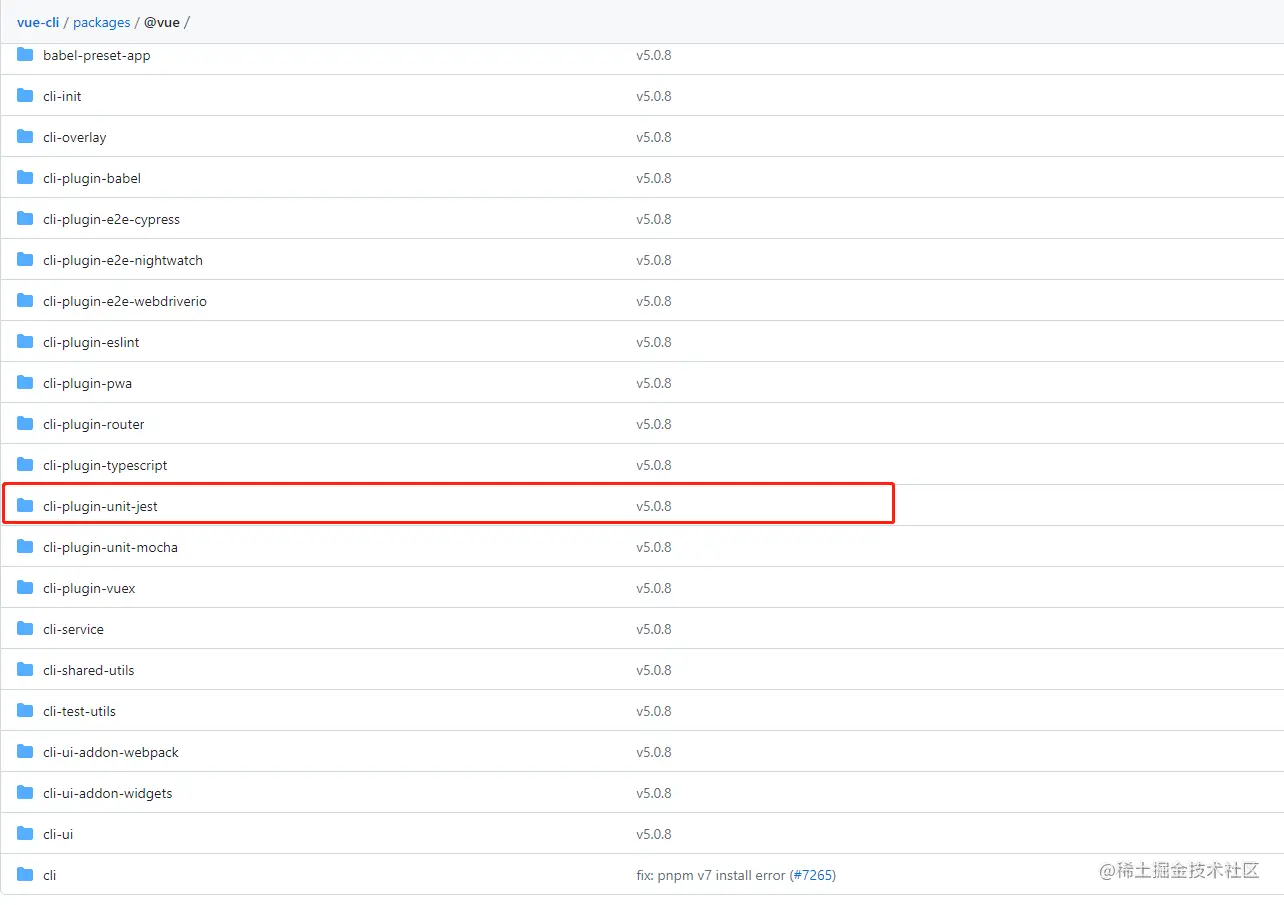The width and height of the screenshot is (1284, 905).
Task: Click the v5.0.8 commit for cli-overlay
Action: coord(654,138)
